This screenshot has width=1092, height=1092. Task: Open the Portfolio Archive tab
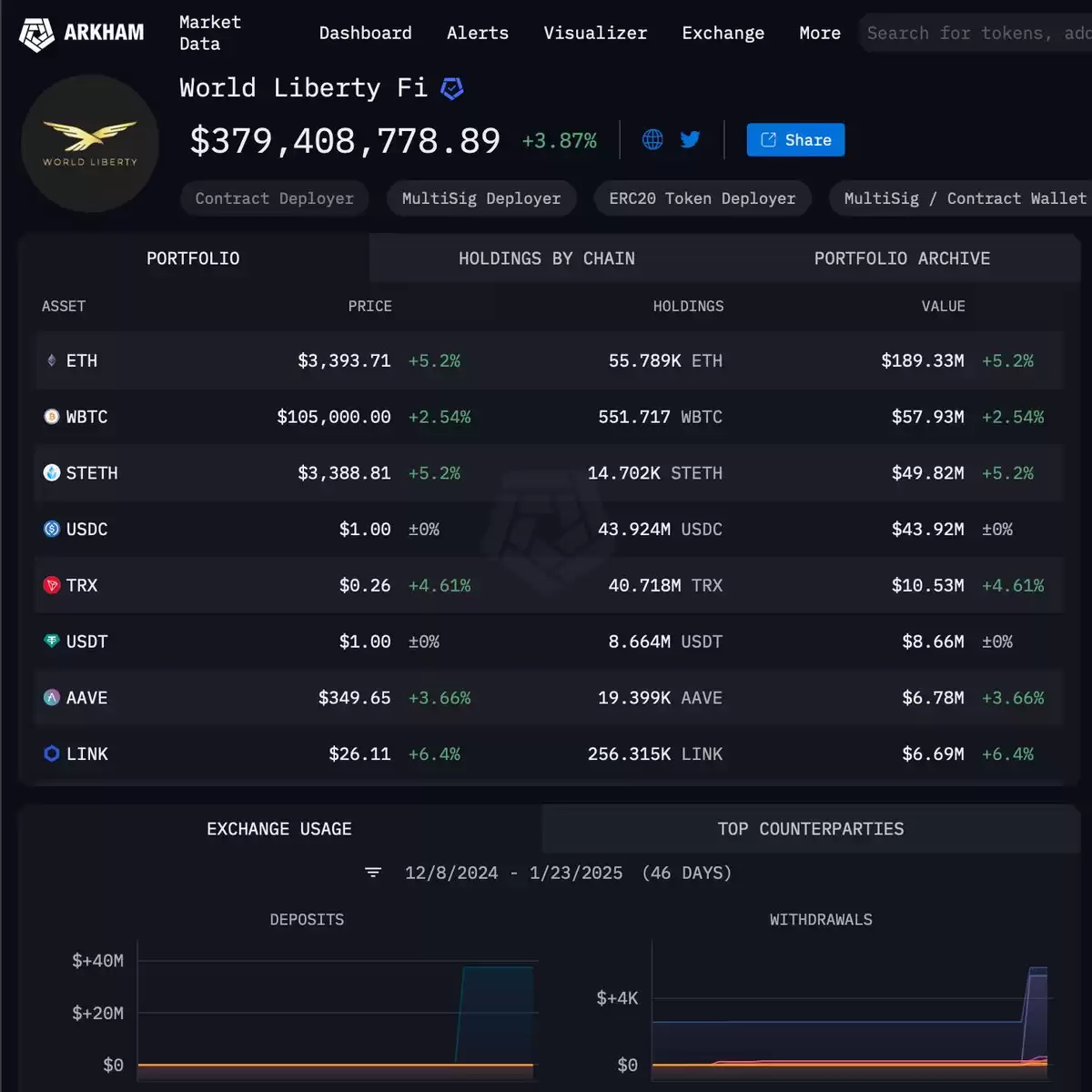[x=902, y=258]
